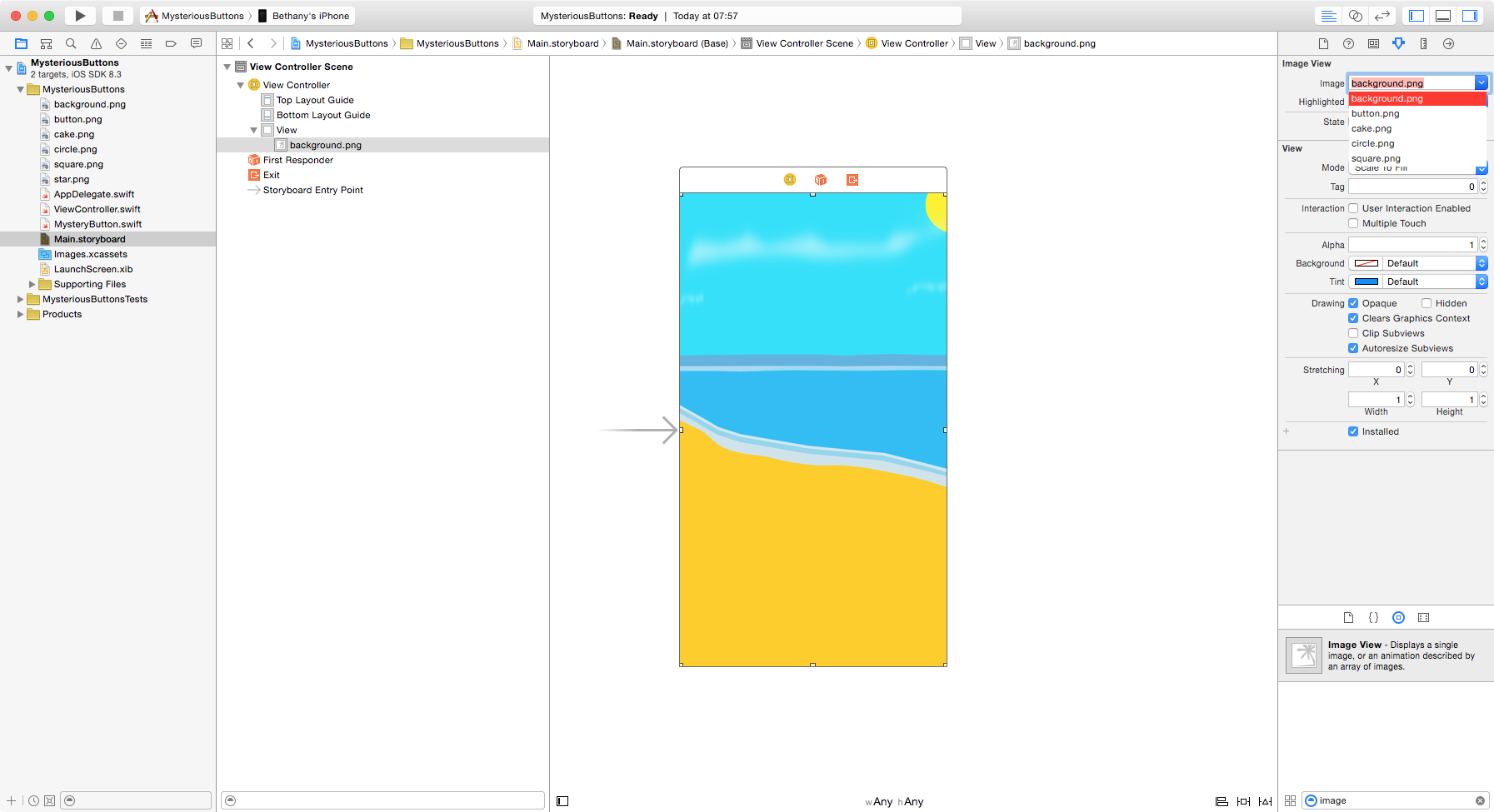Choose square.png from the image dropdown
This screenshot has height=812, width=1494.
point(1417,158)
